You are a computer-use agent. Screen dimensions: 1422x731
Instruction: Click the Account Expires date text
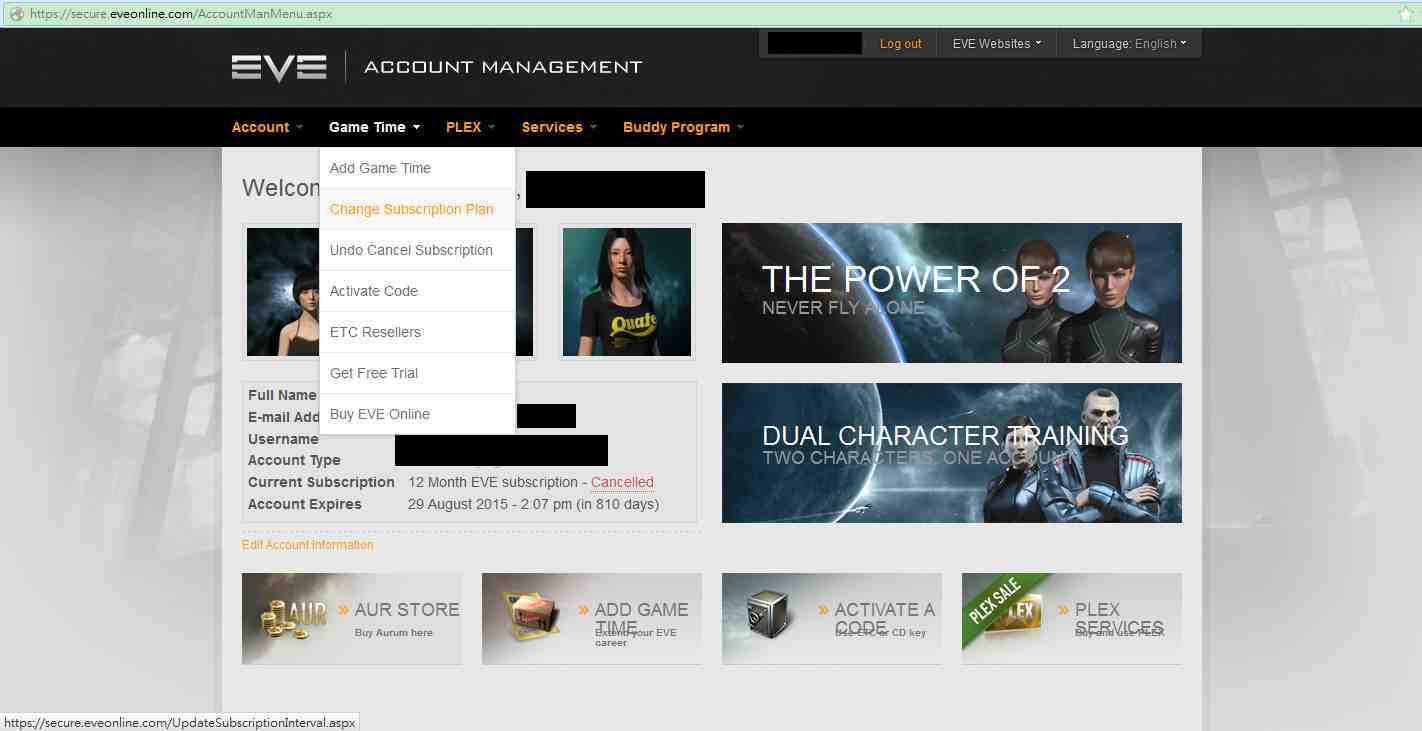coord(533,504)
